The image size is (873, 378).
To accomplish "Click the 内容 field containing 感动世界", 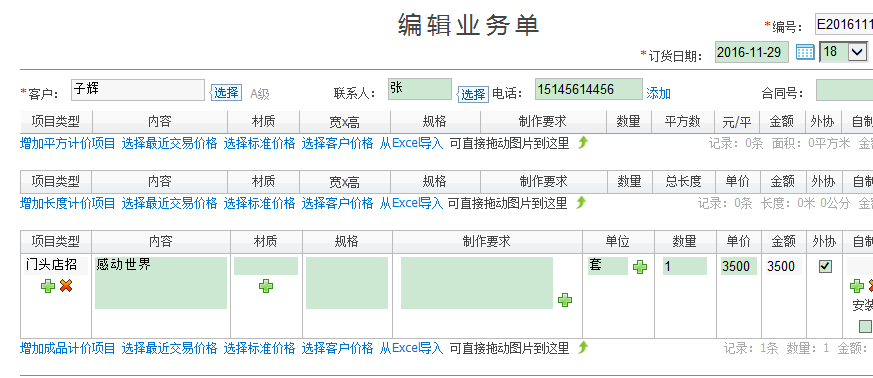I will point(161,283).
